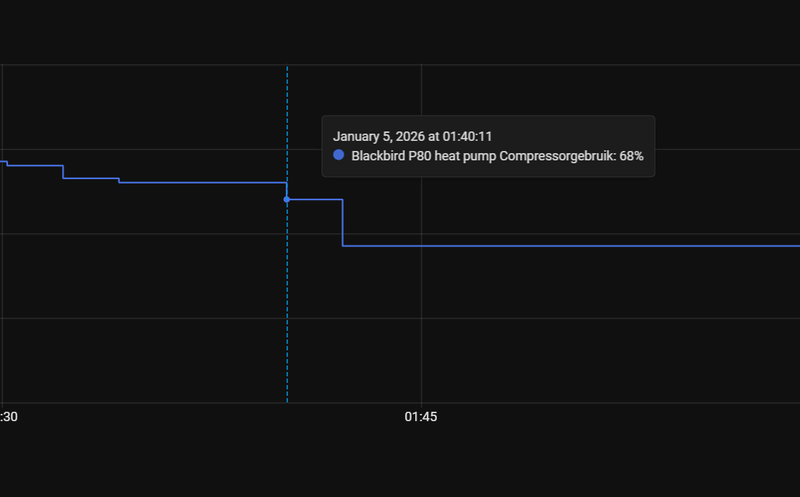Click the 68% value in the tooltip
The height and width of the screenshot is (497, 800).
[631, 156]
